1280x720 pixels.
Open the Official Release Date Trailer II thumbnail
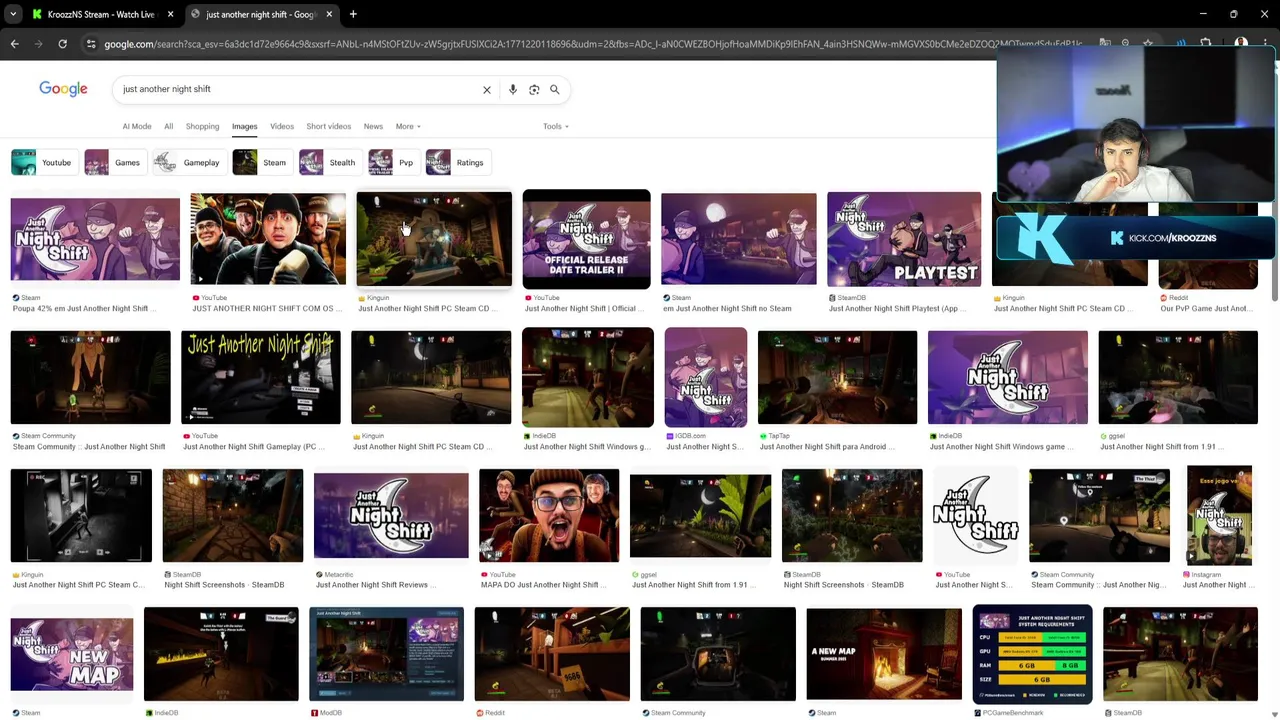click(x=586, y=238)
